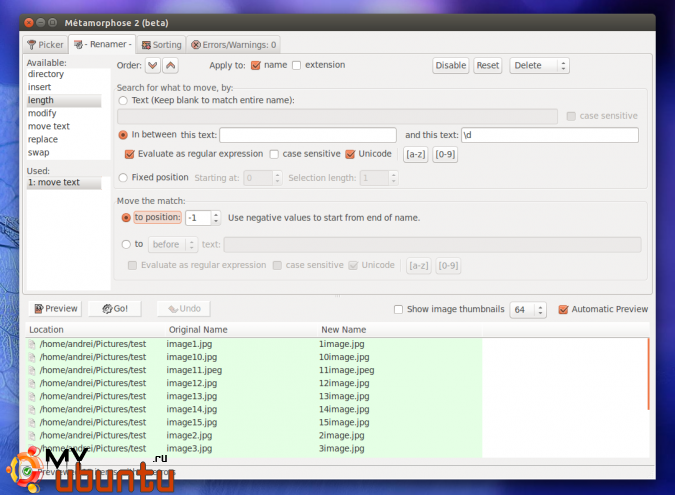
Task: Open the Delete dropdown menu
Action: point(539,66)
